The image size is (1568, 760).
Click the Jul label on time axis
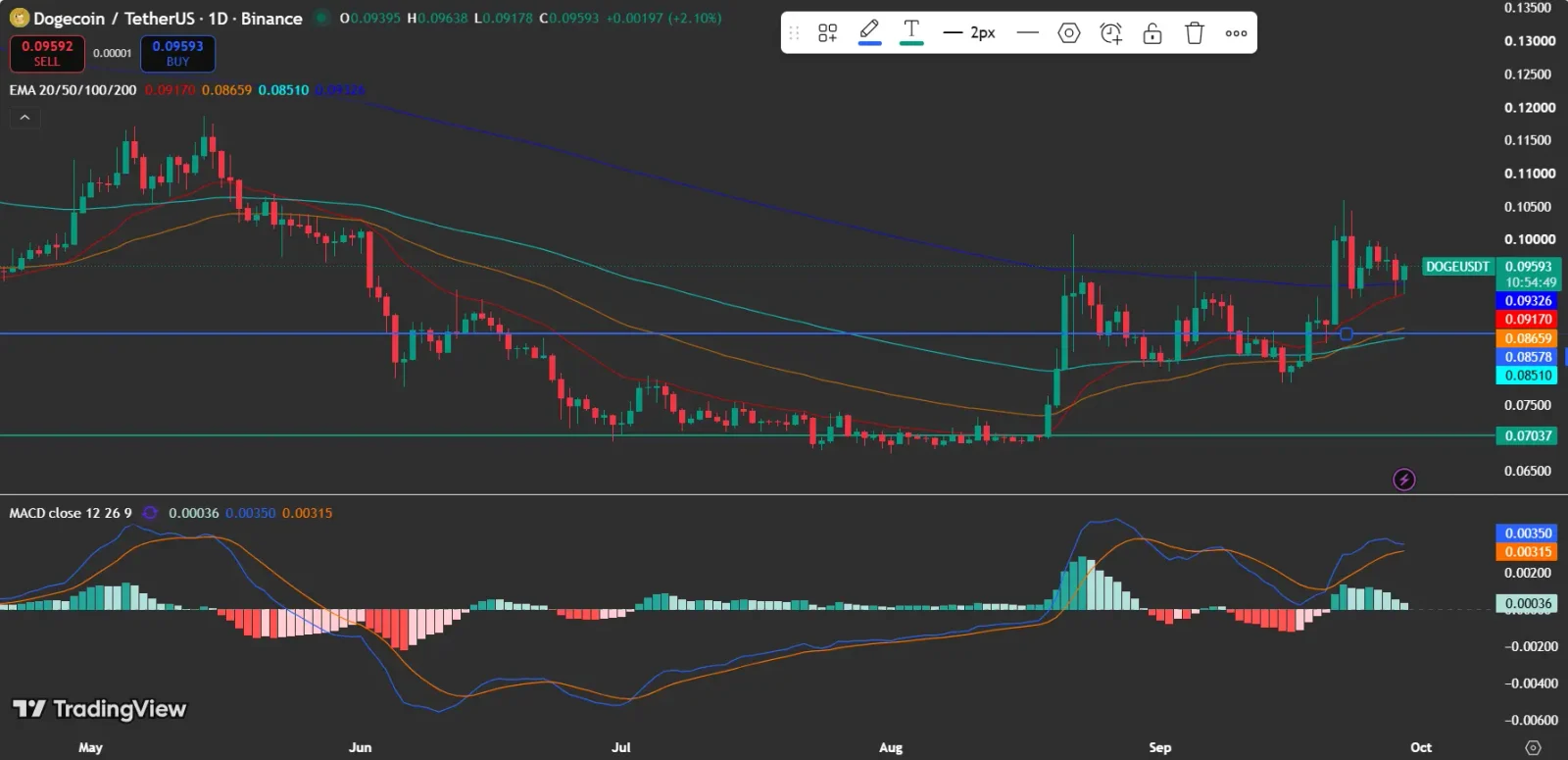tap(621, 747)
